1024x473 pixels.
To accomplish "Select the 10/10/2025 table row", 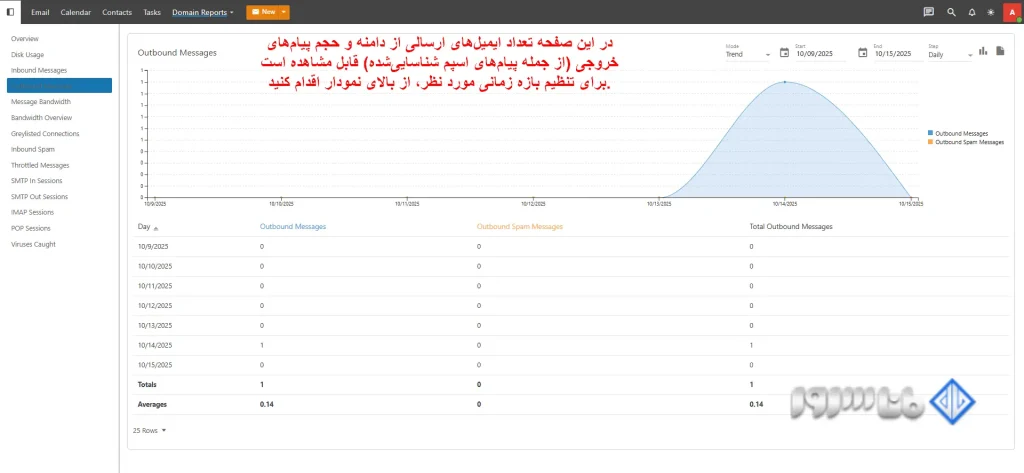I will tap(570, 266).
